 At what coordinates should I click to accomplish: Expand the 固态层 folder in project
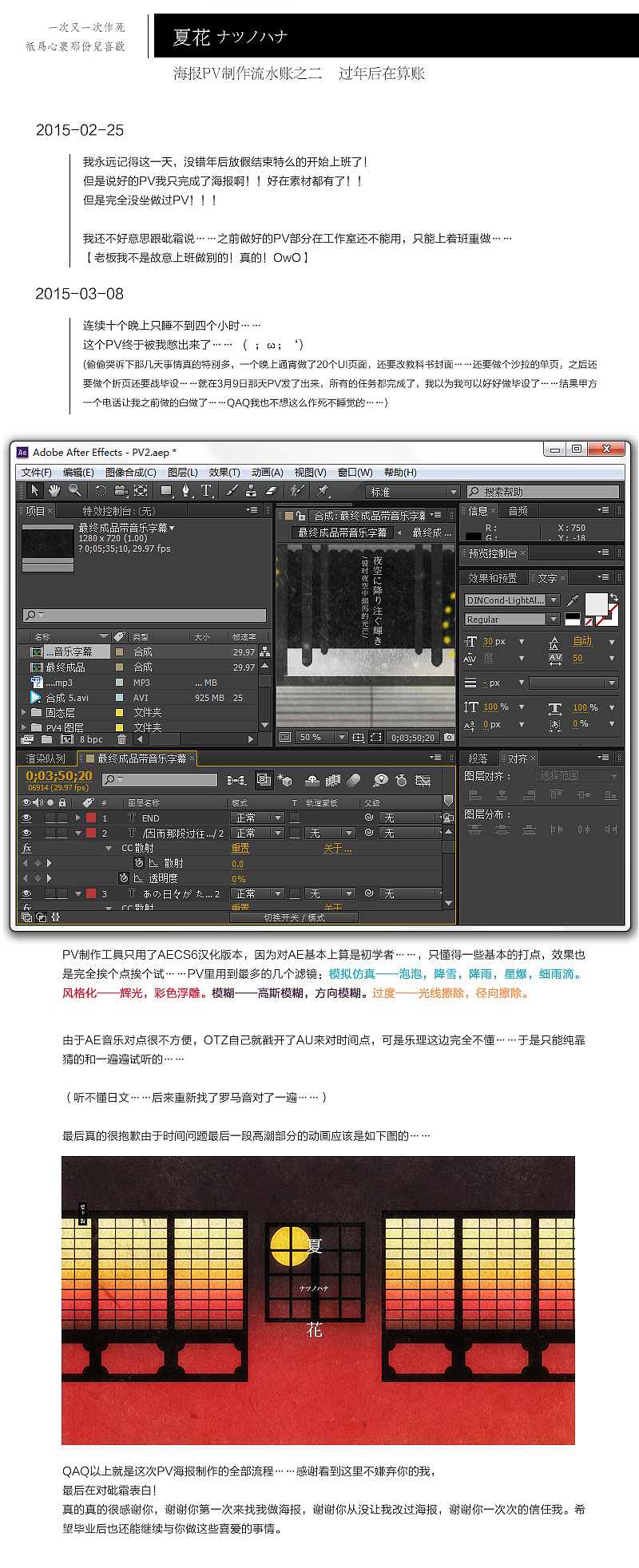[24, 712]
